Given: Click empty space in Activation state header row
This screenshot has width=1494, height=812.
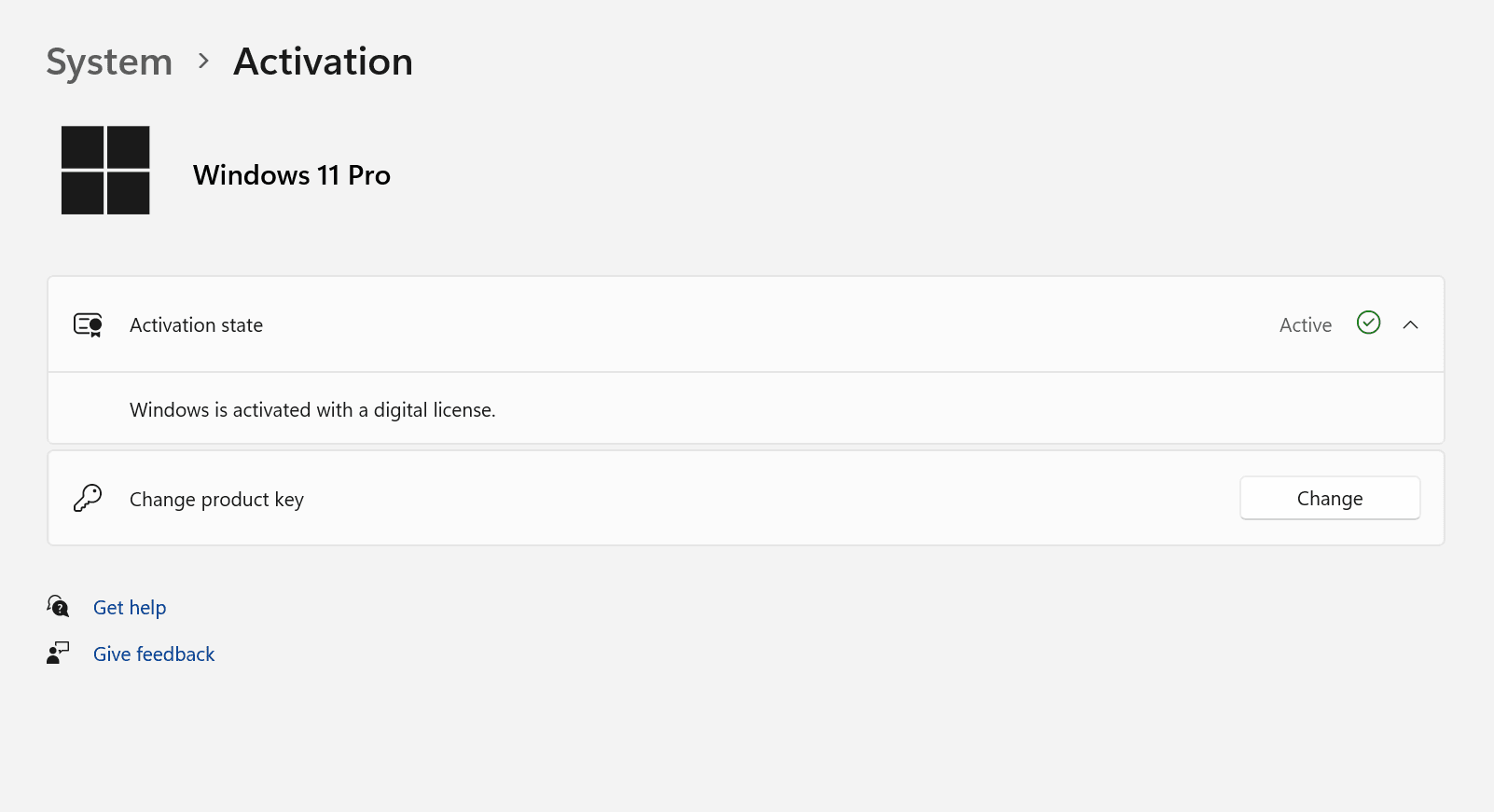Looking at the screenshot, I should (746, 324).
